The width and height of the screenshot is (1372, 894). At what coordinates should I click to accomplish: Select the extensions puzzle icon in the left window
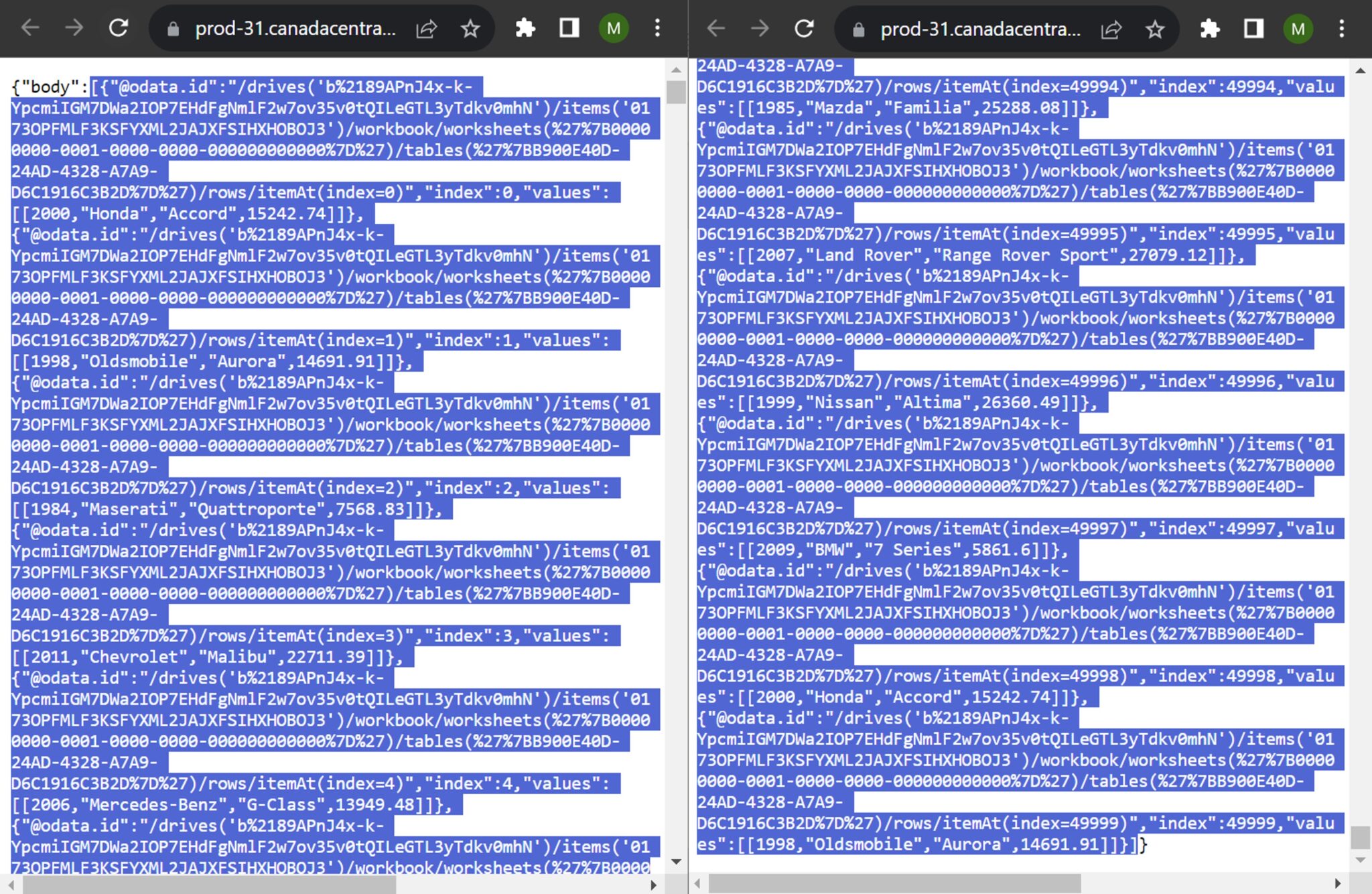point(525,28)
